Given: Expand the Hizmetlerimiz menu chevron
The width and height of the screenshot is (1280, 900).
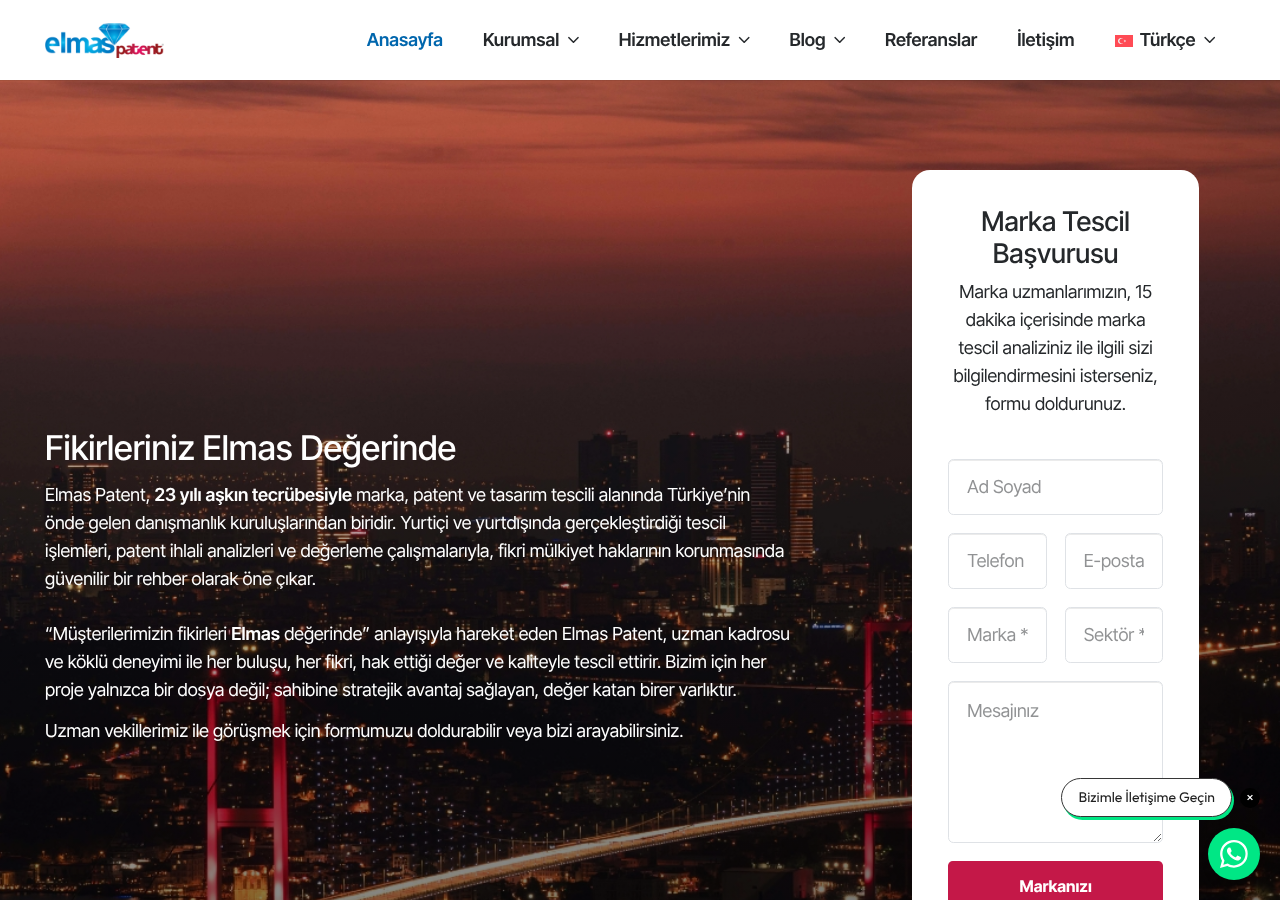Looking at the screenshot, I should tap(744, 40).
